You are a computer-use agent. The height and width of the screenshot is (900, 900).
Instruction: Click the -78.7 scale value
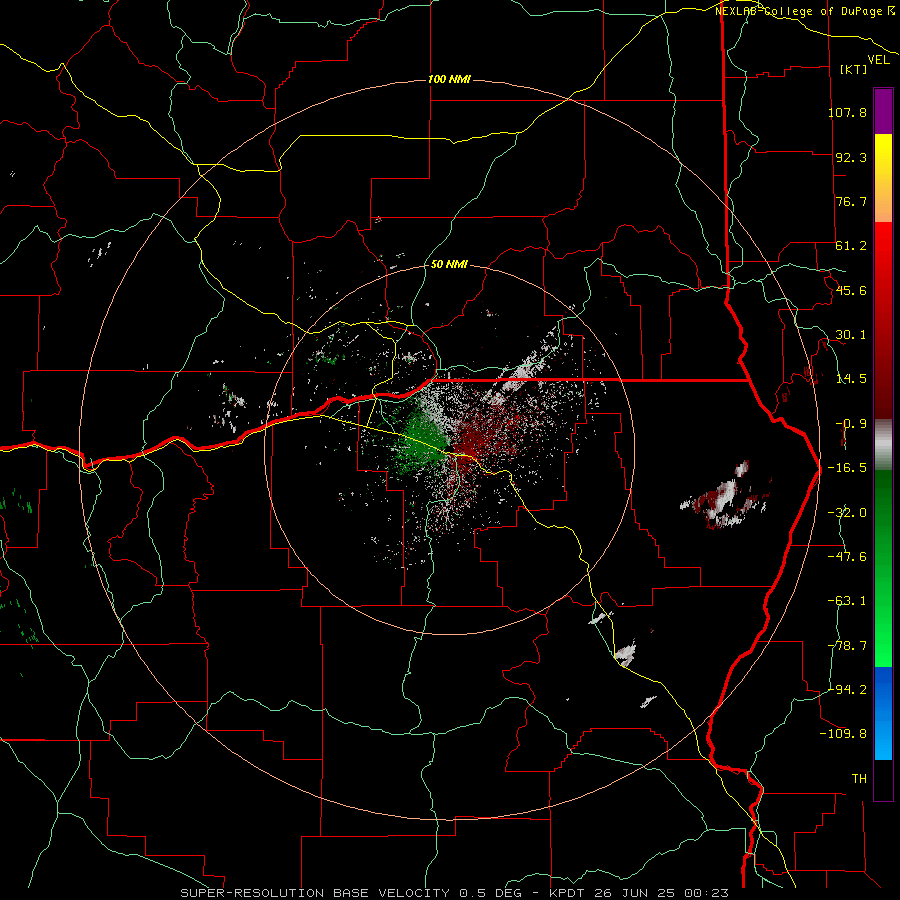click(847, 646)
